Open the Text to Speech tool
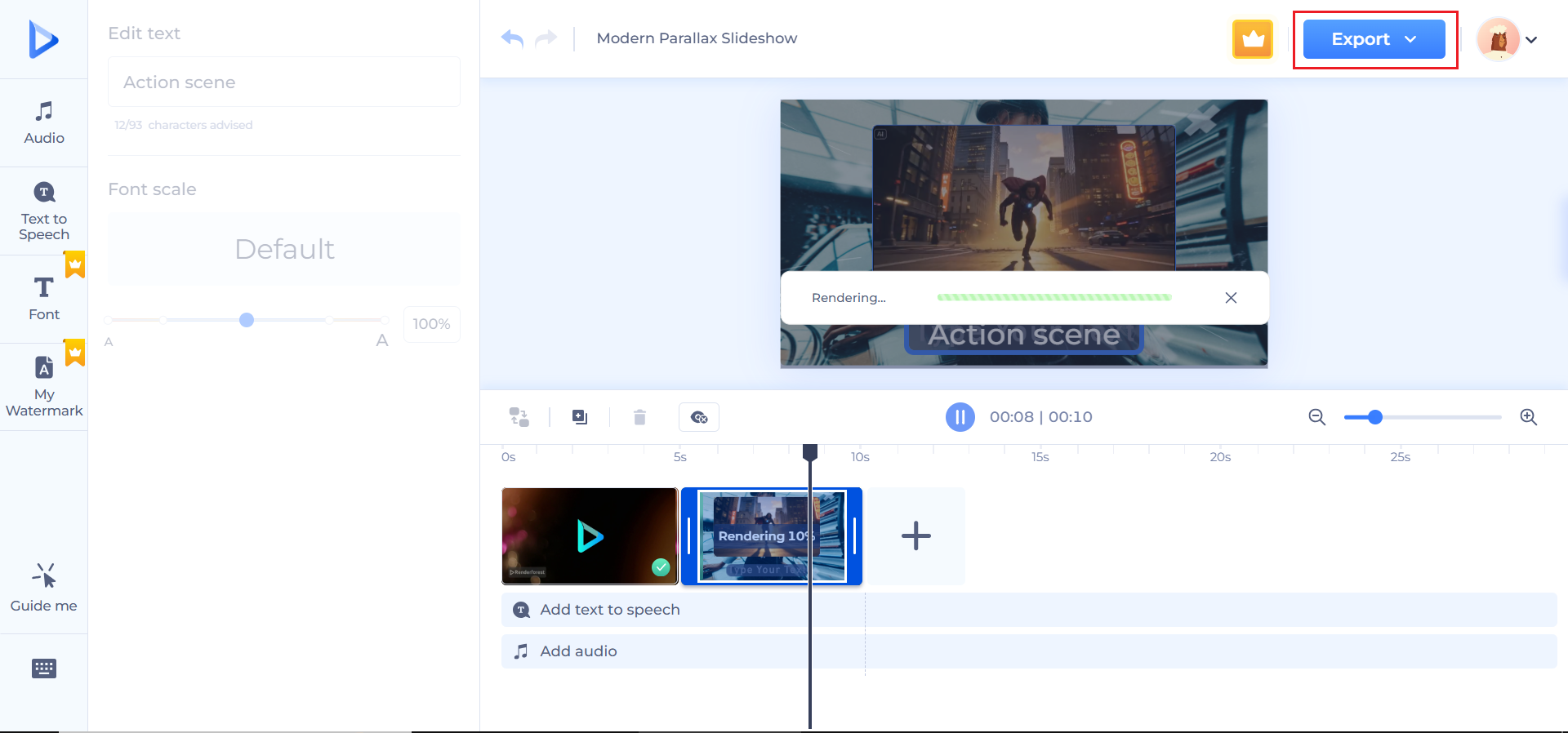The width and height of the screenshot is (1568, 733). [x=44, y=211]
